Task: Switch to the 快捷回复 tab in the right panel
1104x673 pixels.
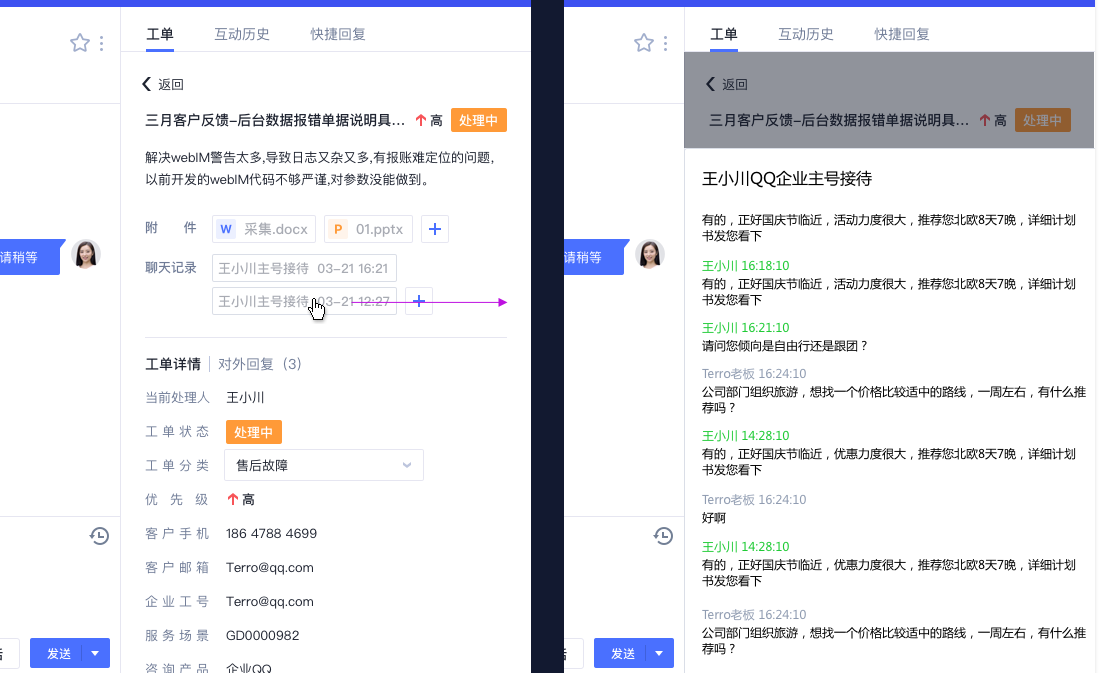Action: tap(902, 34)
